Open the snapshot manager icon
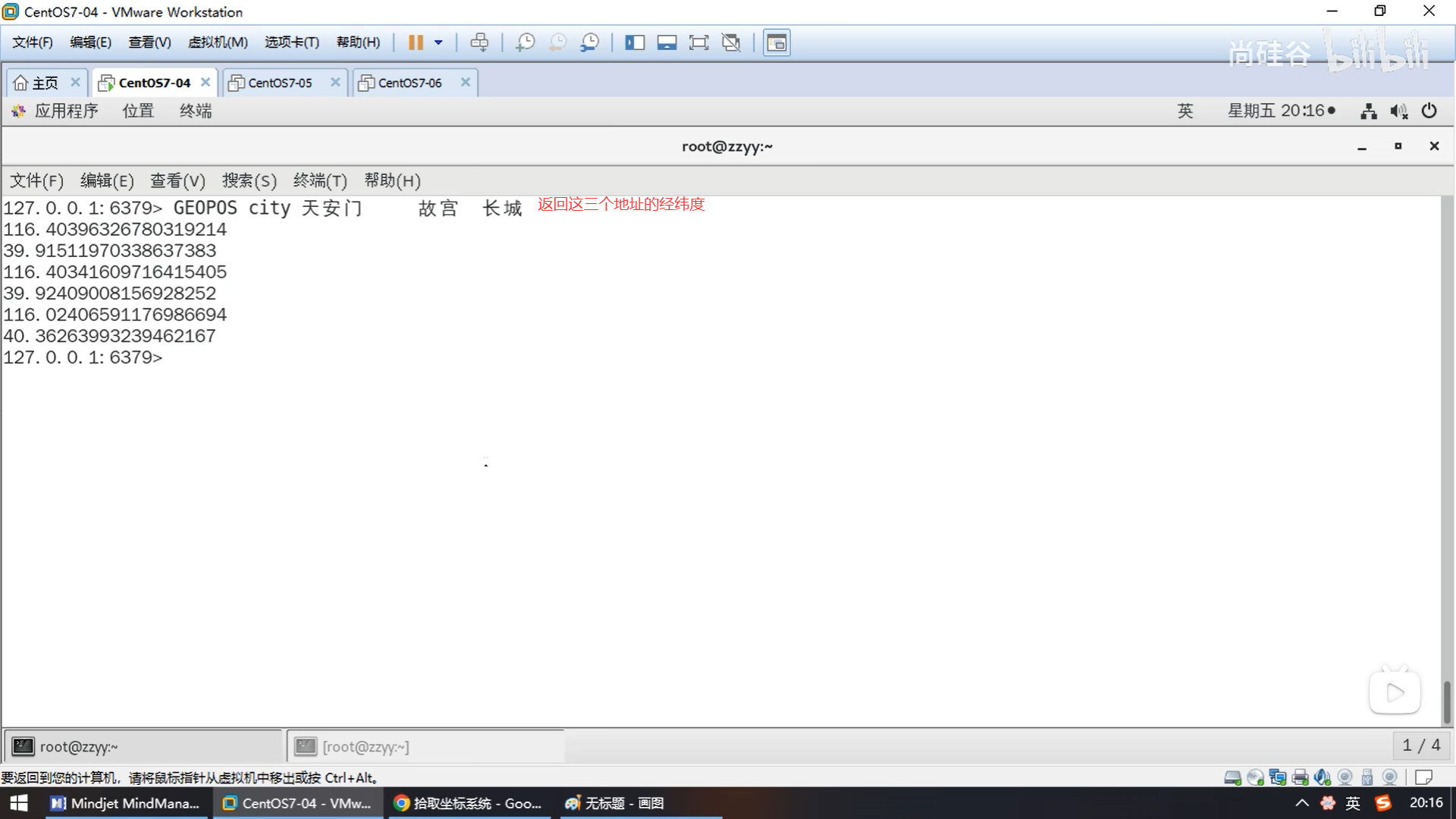 pyautogui.click(x=589, y=42)
